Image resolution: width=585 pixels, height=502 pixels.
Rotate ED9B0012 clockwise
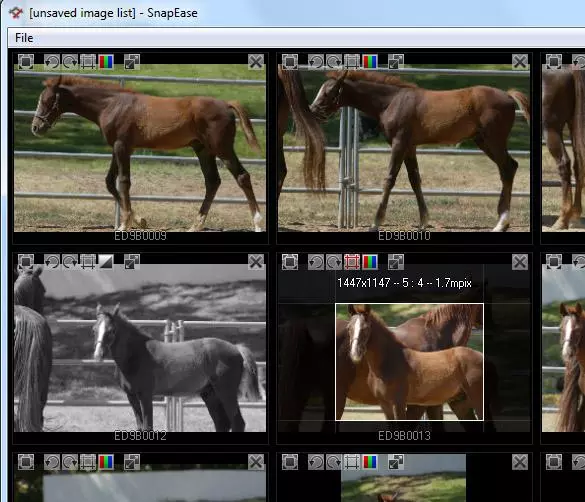tap(70, 262)
